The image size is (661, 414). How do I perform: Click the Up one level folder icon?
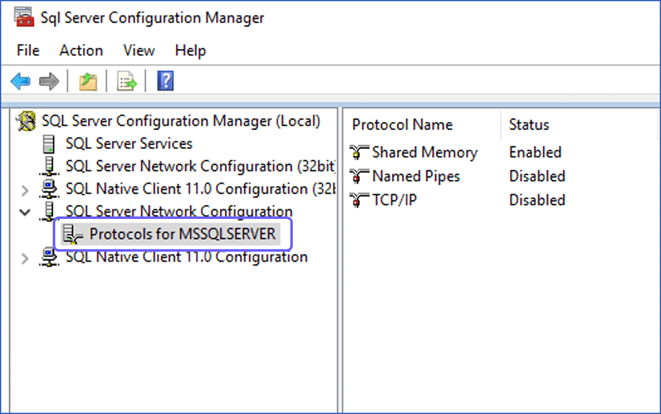88,81
